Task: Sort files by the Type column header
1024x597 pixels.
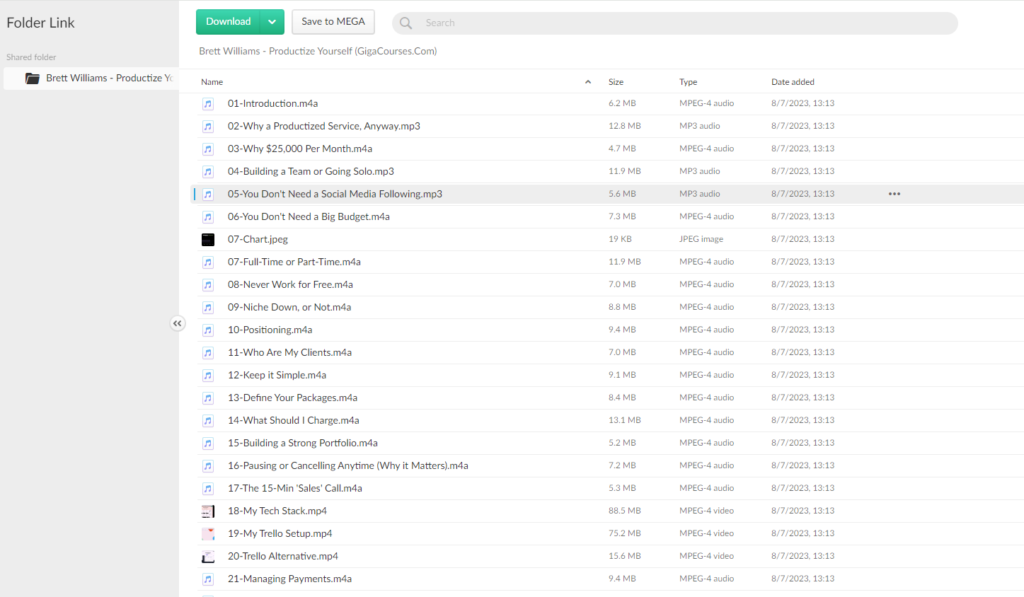Action: (x=688, y=82)
